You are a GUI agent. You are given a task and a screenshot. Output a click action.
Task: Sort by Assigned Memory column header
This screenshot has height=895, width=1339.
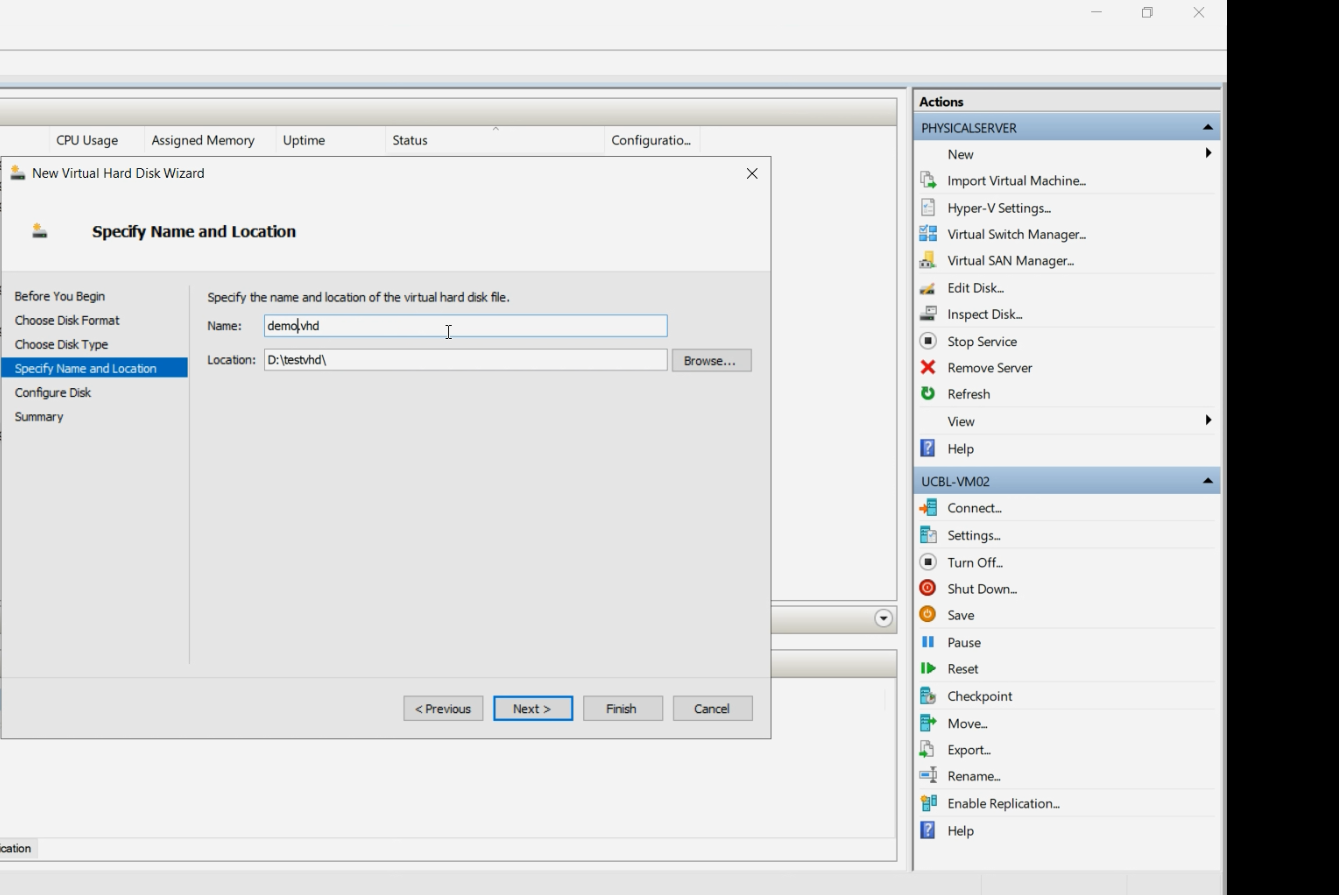tap(203, 140)
